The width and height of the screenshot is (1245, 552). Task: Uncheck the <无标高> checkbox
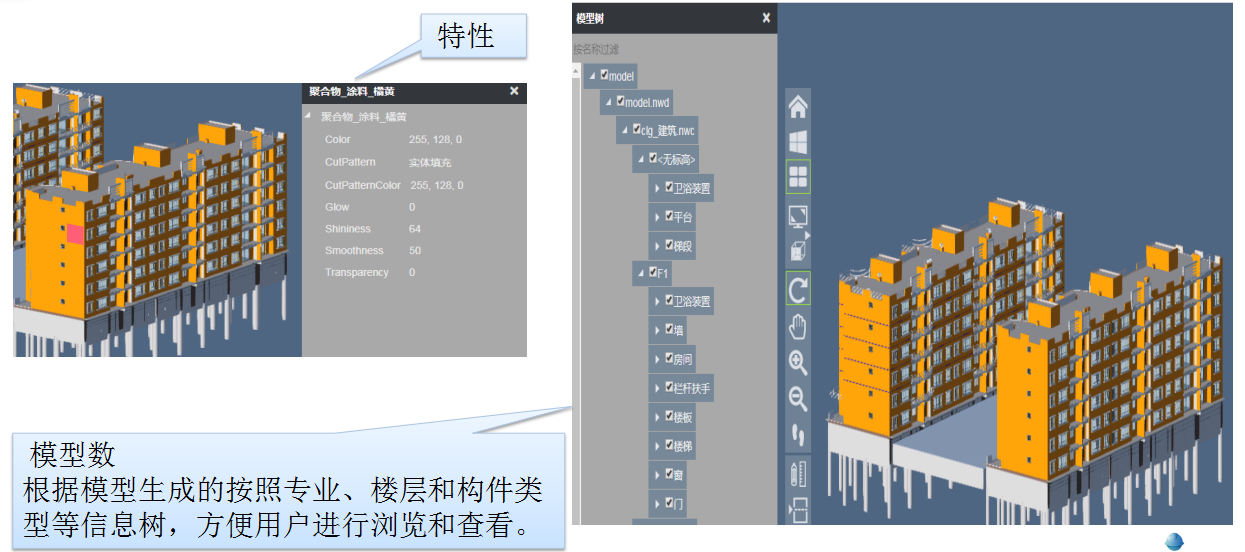tap(652, 158)
